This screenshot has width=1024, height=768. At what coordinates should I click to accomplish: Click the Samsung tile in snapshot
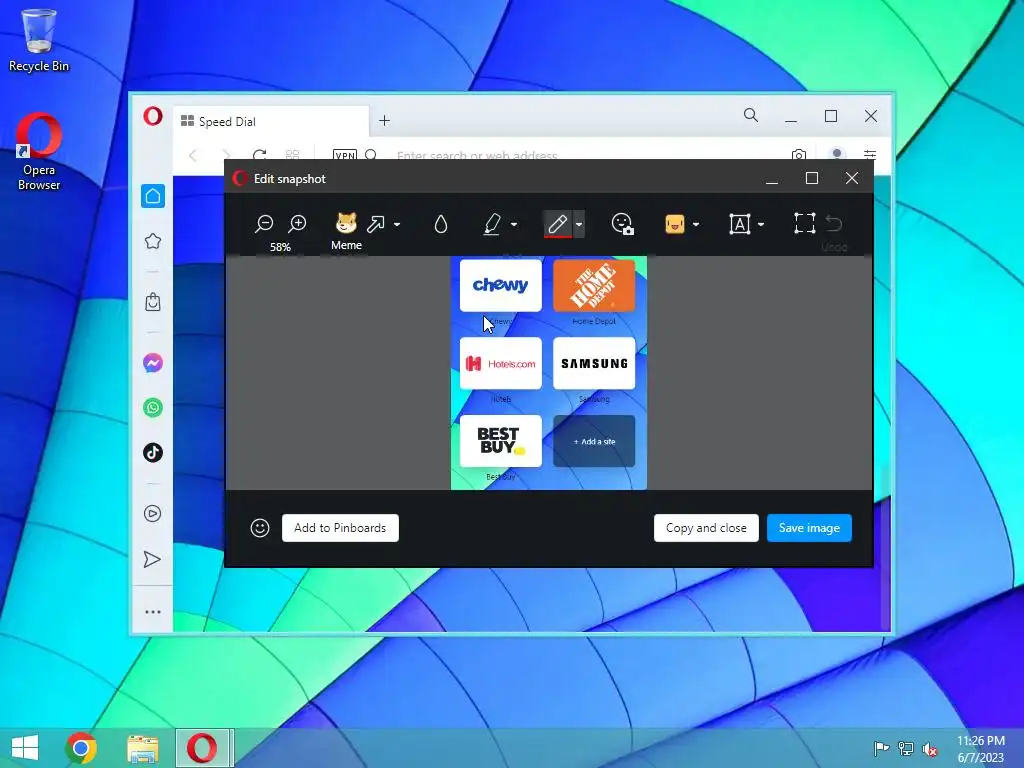[594, 363]
